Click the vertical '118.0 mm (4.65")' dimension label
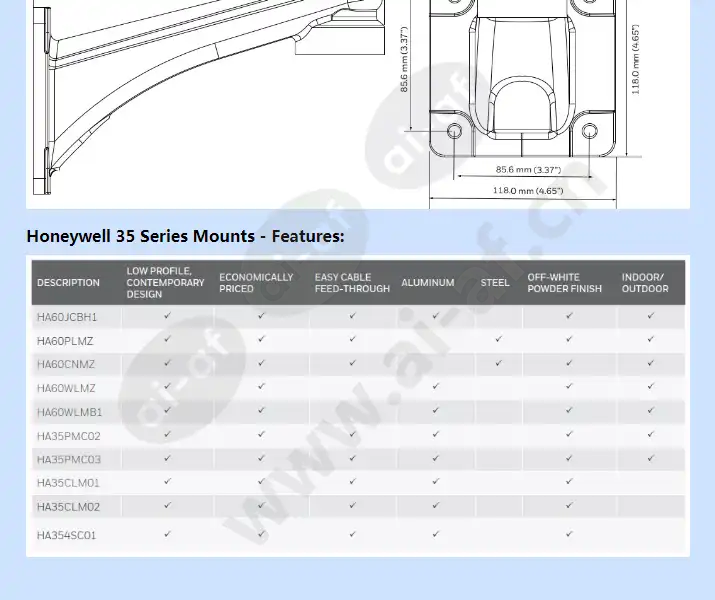Viewport: 715px width, 600px height. tap(636, 59)
